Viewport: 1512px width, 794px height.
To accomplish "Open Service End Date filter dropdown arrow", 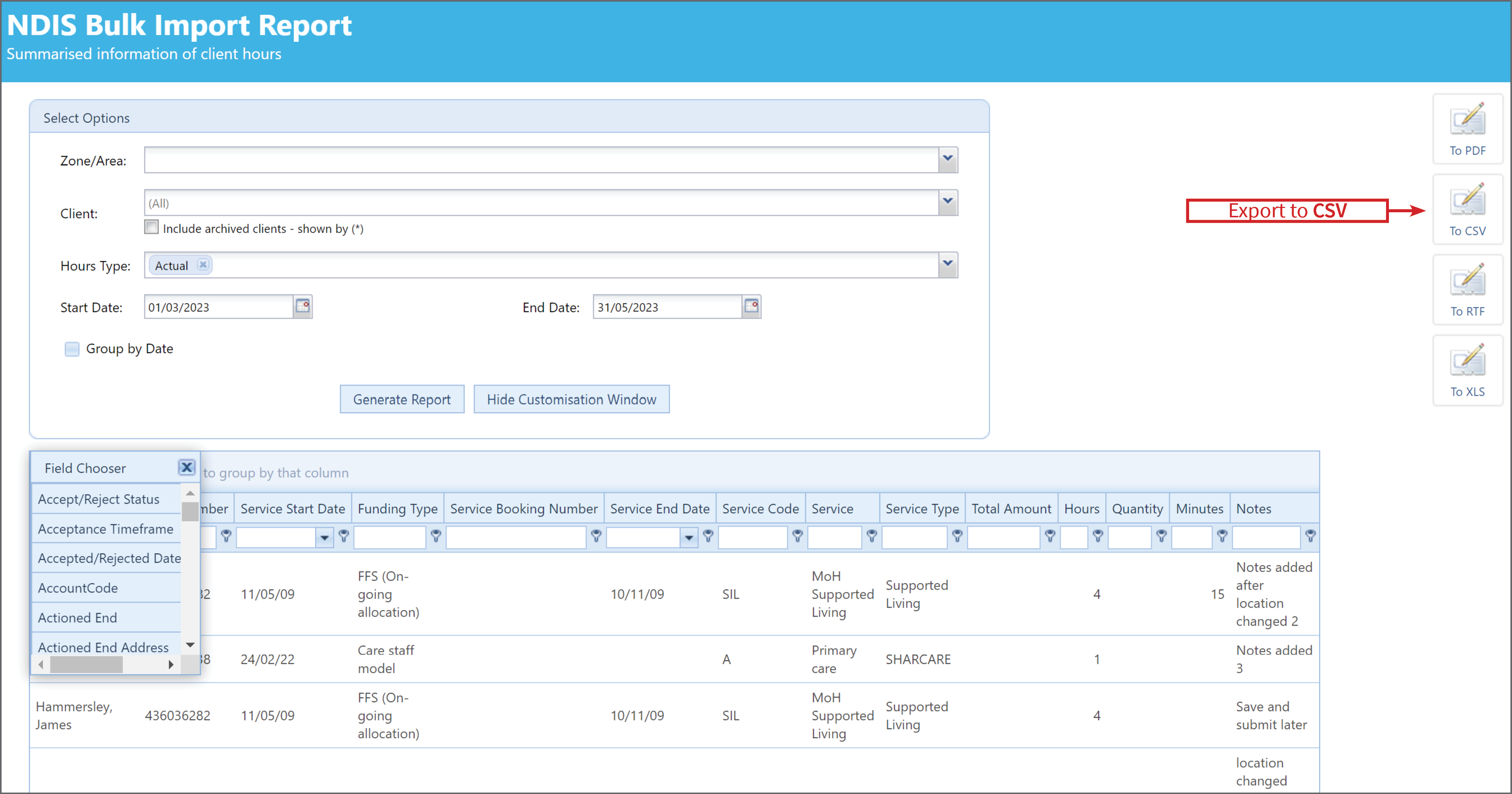I will [689, 537].
